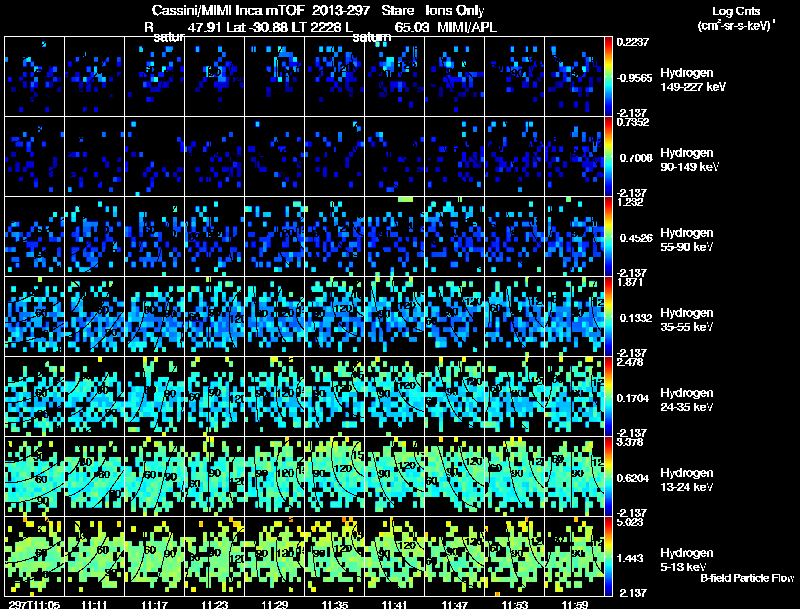Select the 5-13 keV image panel at 297T11:05
The height and width of the screenshot is (609, 800).
pyautogui.click(x=34, y=556)
